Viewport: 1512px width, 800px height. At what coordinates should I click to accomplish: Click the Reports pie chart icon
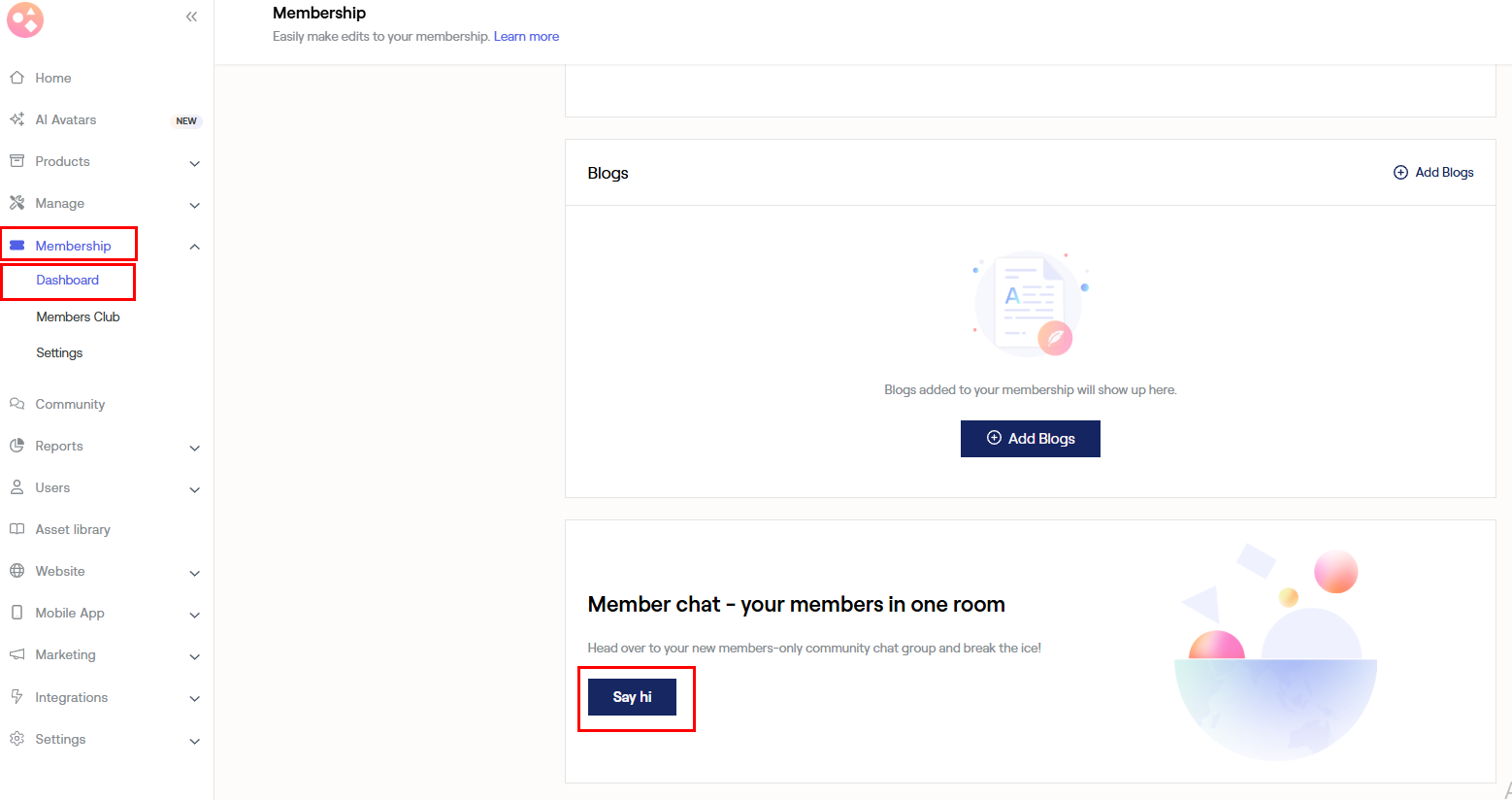(16, 446)
